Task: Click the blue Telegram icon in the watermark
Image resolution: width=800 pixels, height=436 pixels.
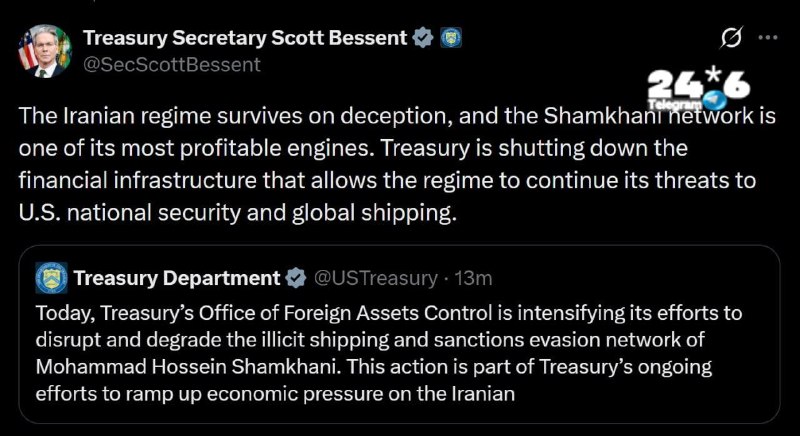Action: click(715, 99)
